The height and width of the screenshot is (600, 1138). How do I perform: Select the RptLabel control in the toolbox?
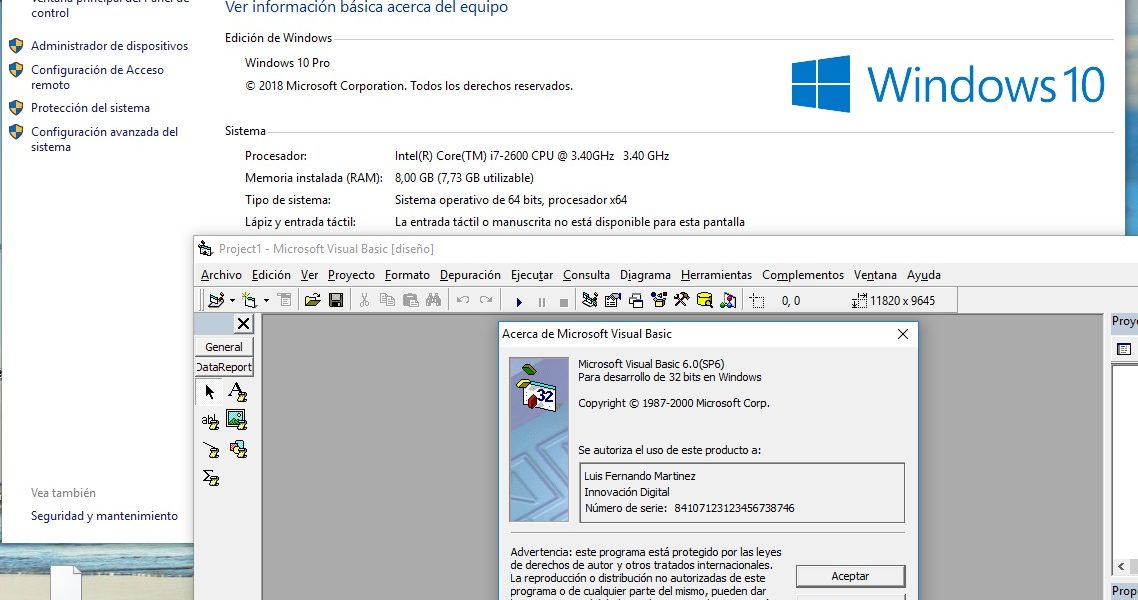click(x=237, y=391)
